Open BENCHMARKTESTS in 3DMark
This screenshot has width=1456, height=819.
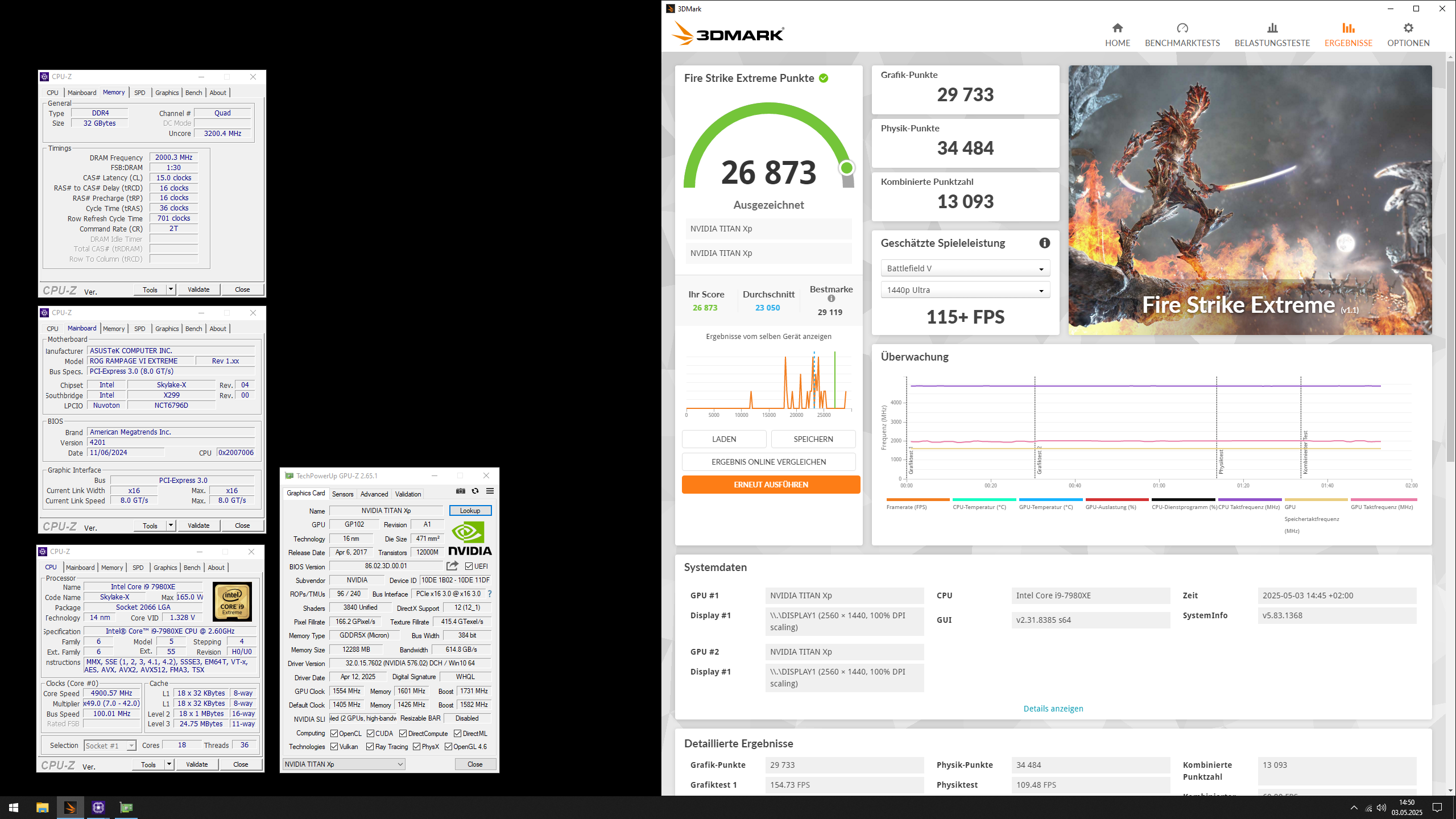[x=1182, y=35]
